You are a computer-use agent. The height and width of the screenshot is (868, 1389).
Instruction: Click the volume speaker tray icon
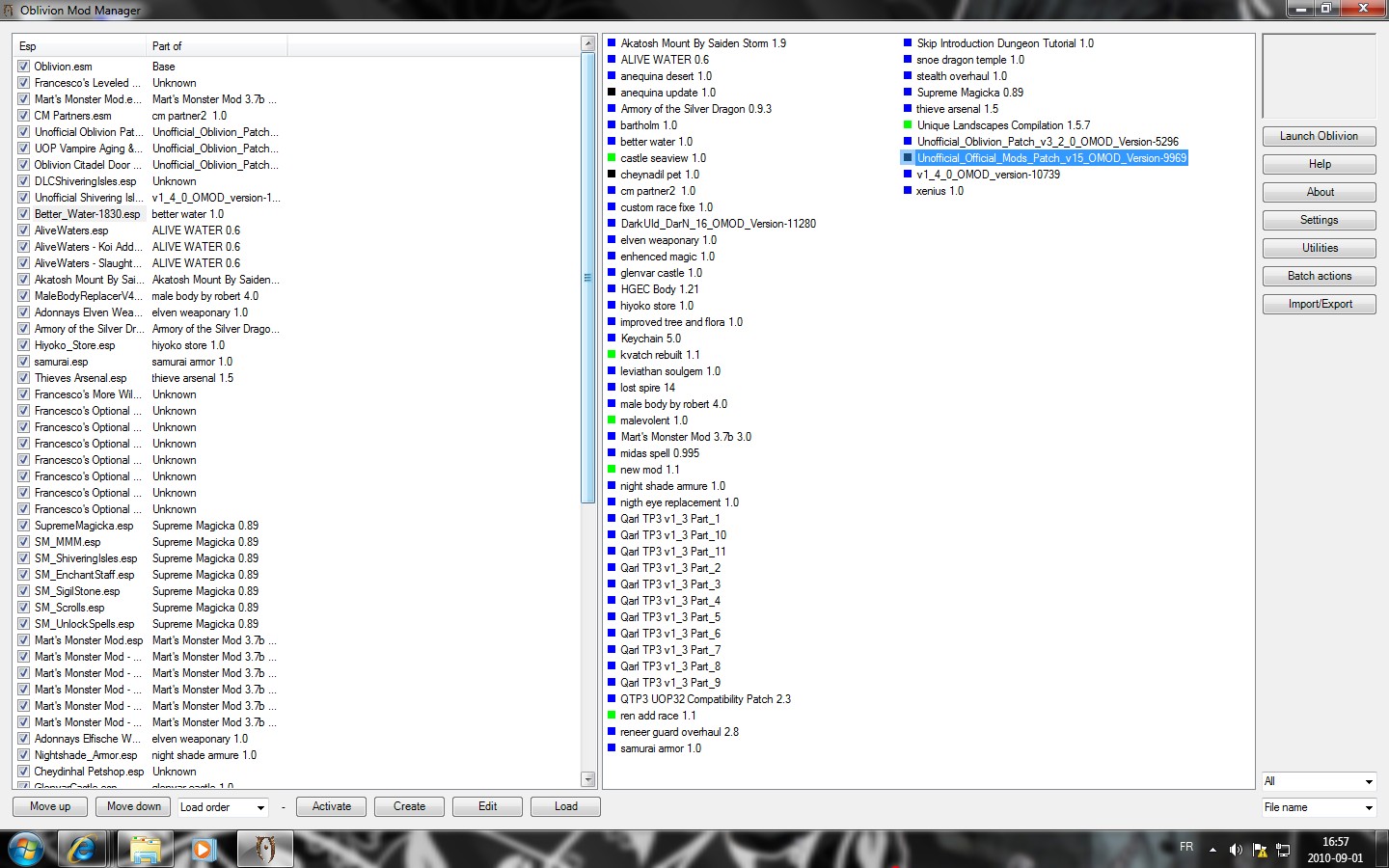click(x=1236, y=850)
